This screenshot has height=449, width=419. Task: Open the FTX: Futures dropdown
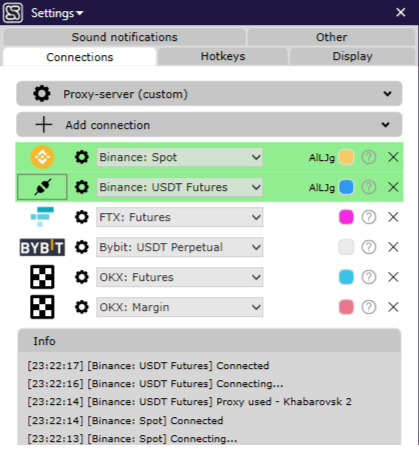click(180, 217)
